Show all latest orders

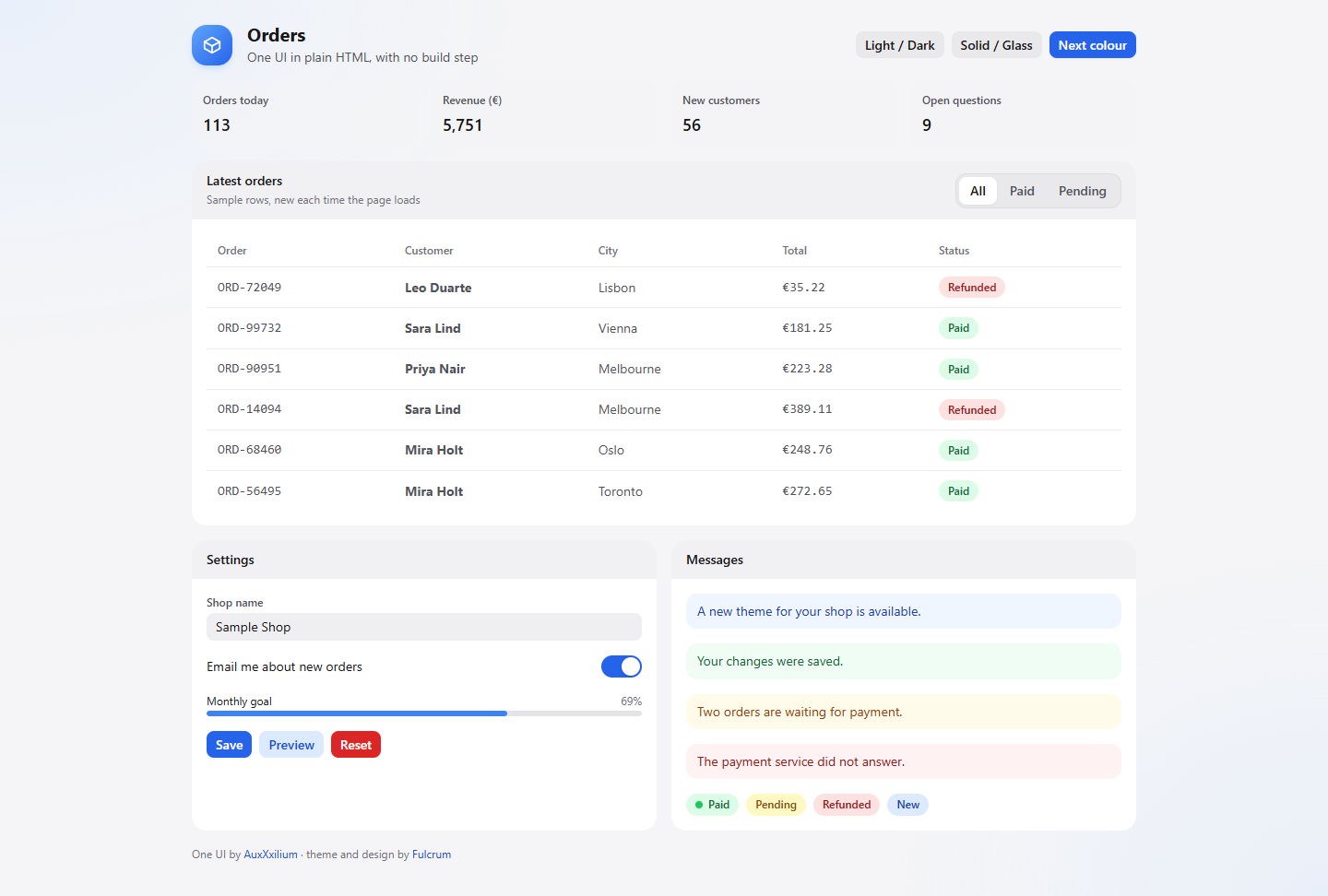(978, 191)
